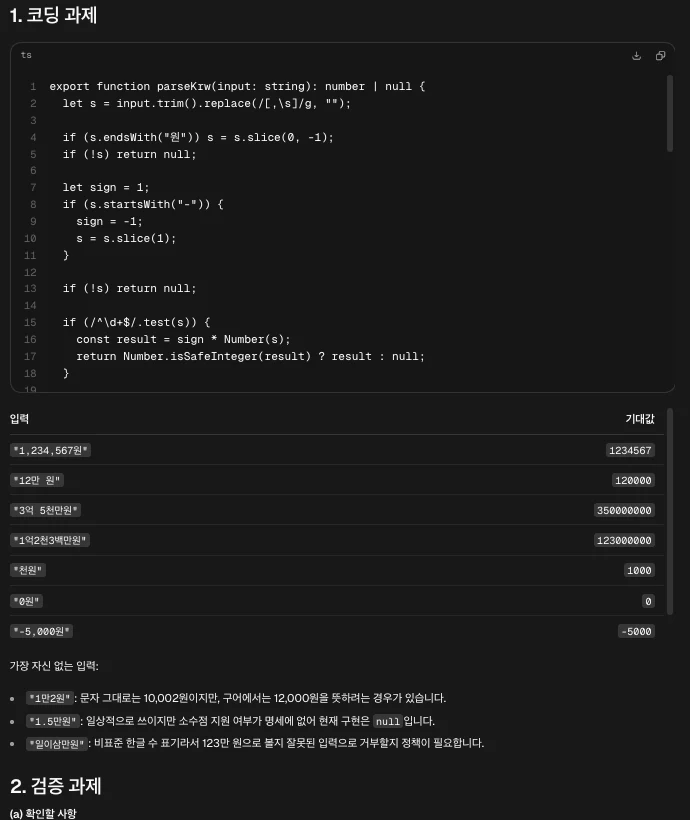The width and height of the screenshot is (690, 820).
Task: Select input cell "0원"
Action: [x=26, y=601]
